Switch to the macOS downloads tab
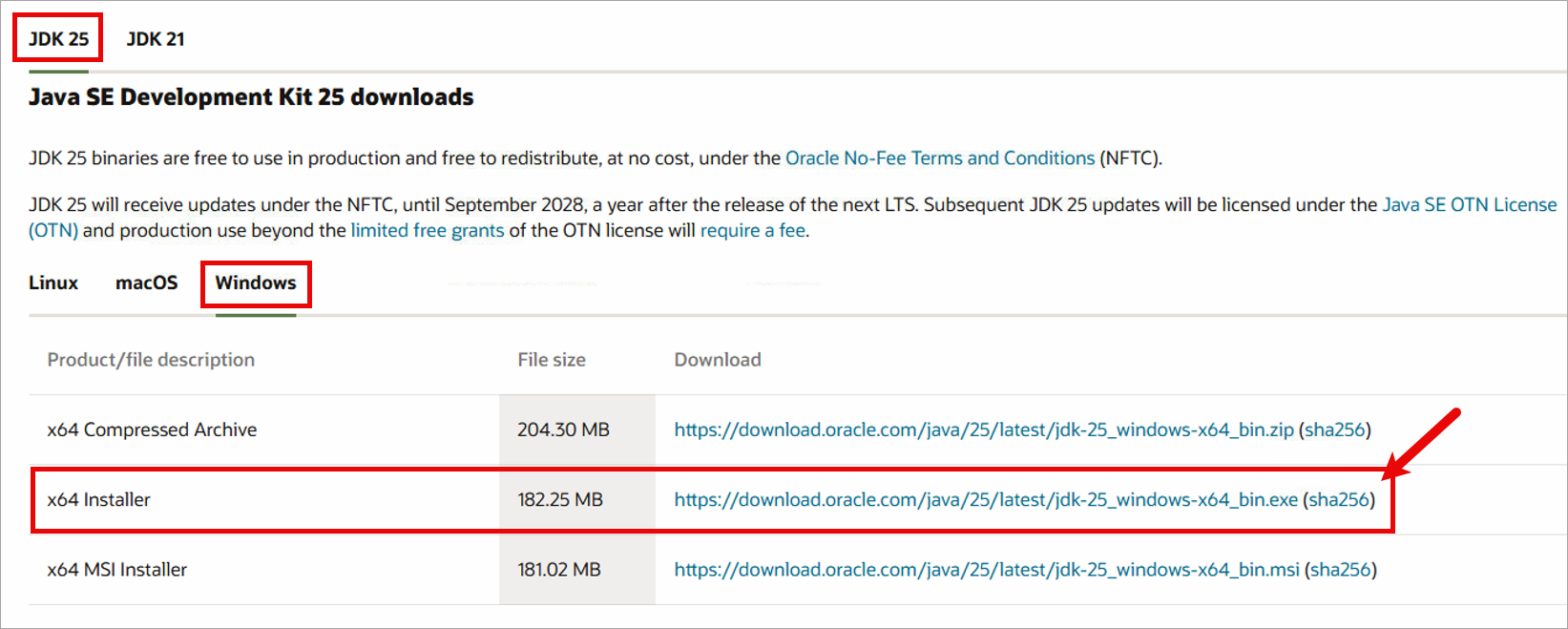1568x629 pixels. (146, 283)
